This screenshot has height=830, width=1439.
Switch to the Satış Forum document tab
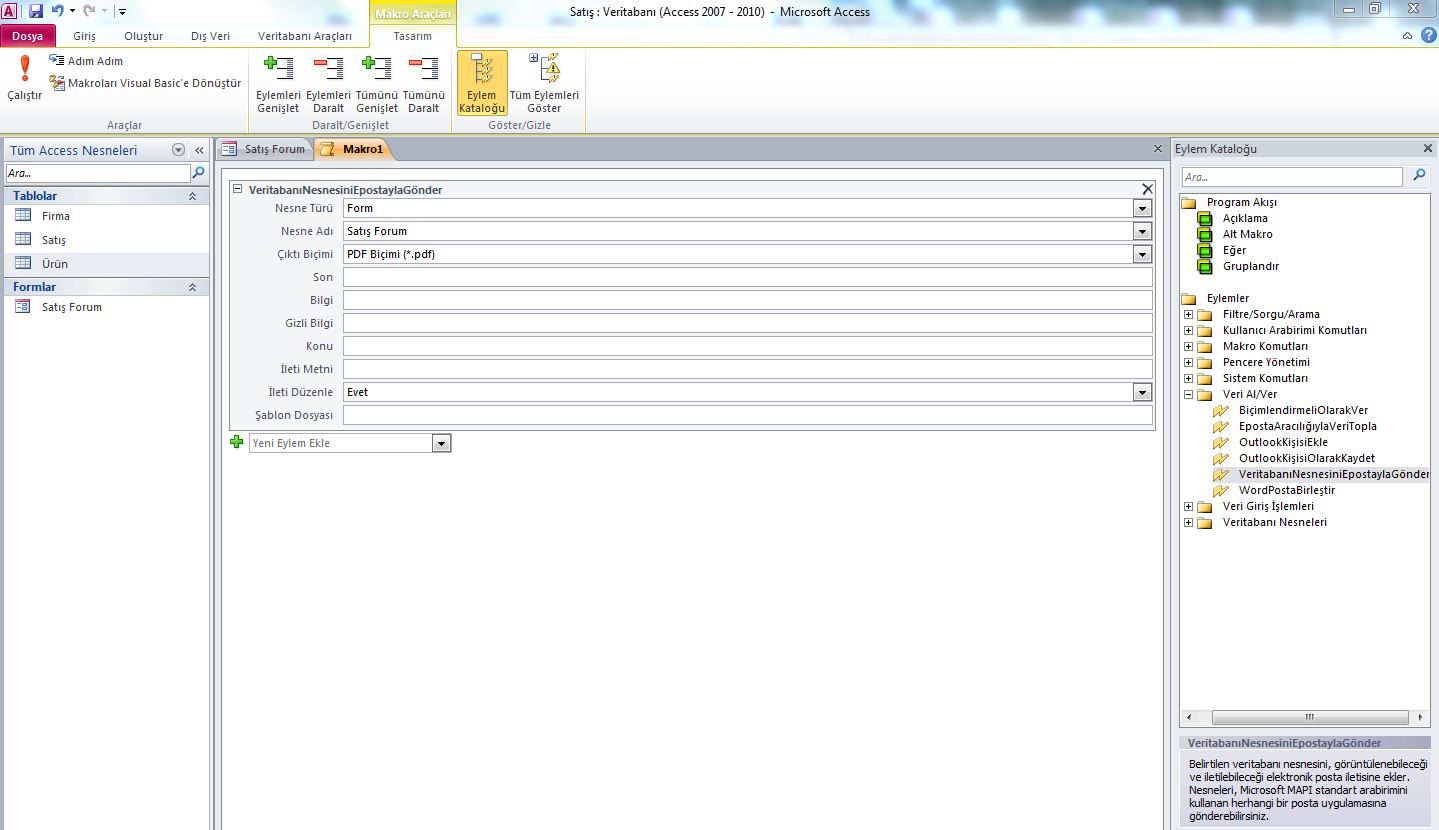[x=264, y=149]
